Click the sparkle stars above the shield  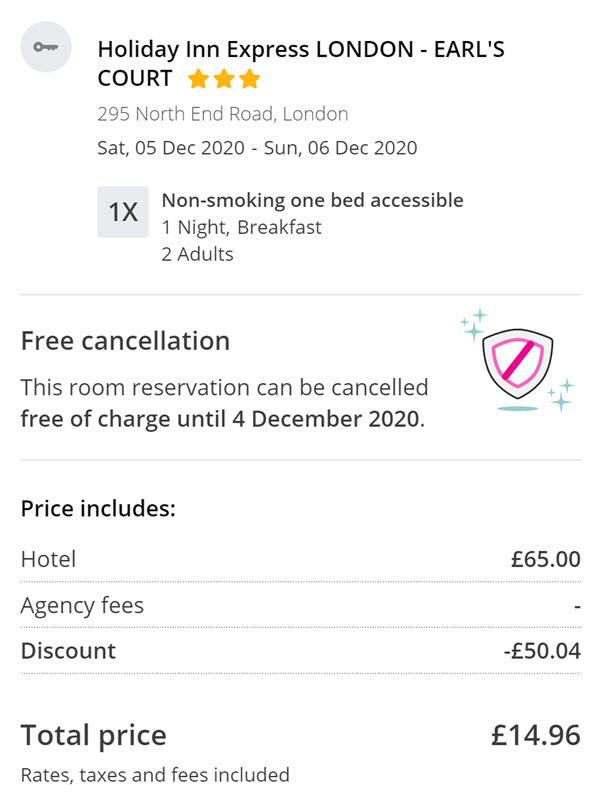[x=474, y=325]
